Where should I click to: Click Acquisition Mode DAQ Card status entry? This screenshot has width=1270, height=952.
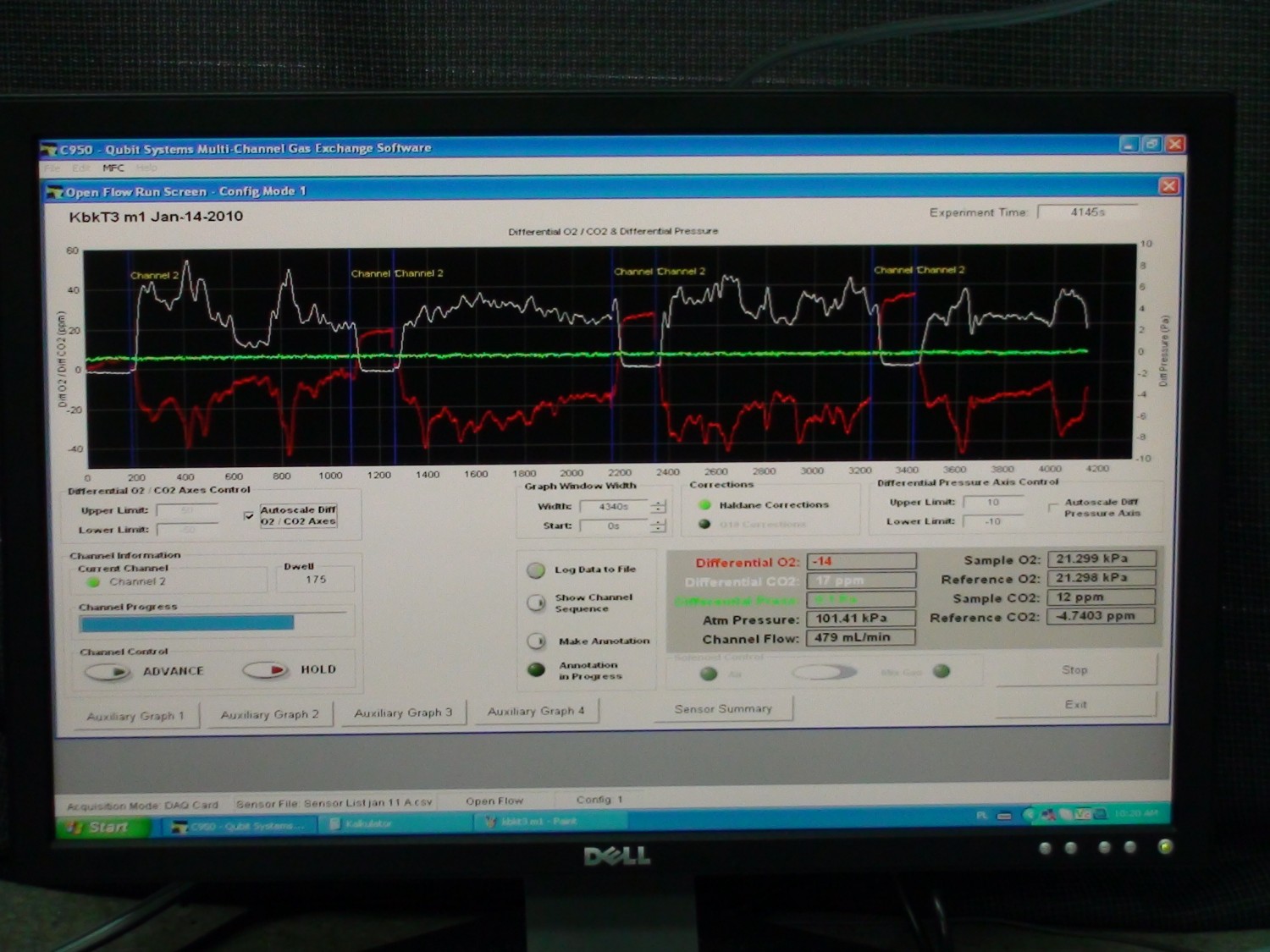point(142,806)
